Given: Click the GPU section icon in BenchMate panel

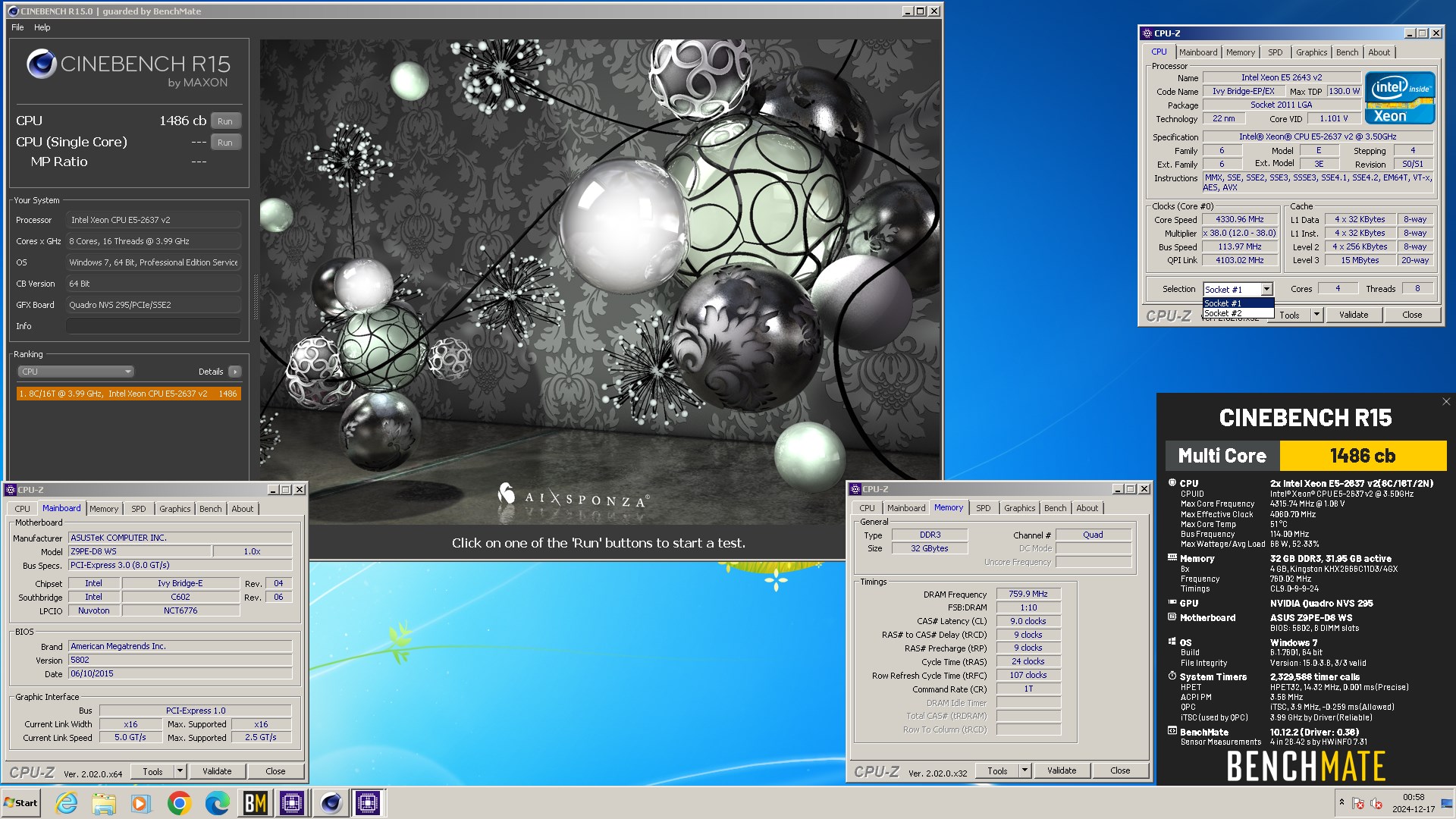Looking at the screenshot, I should [x=1172, y=603].
